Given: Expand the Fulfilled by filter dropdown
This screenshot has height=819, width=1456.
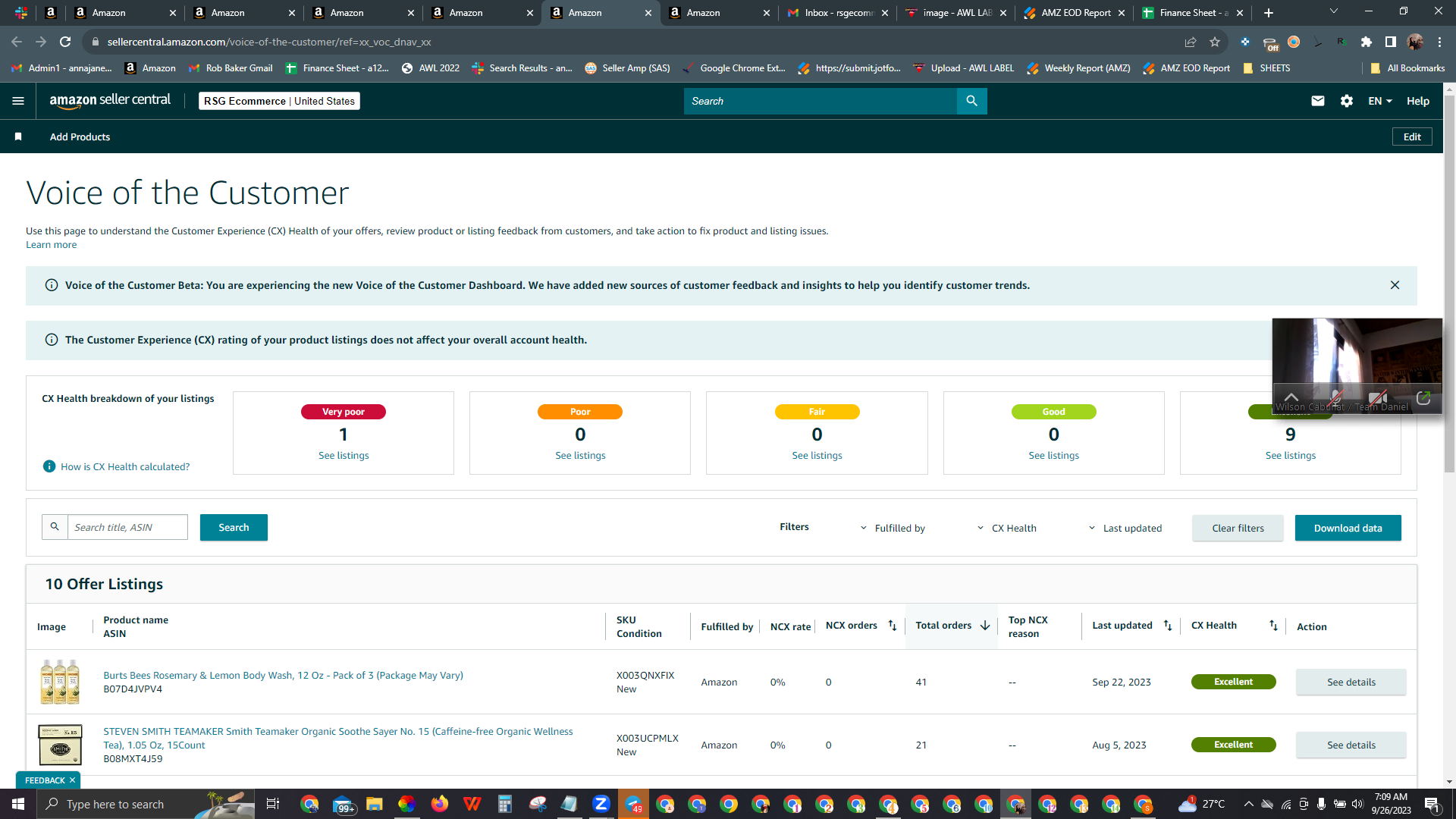Looking at the screenshot, I should (x=893, y=528).
